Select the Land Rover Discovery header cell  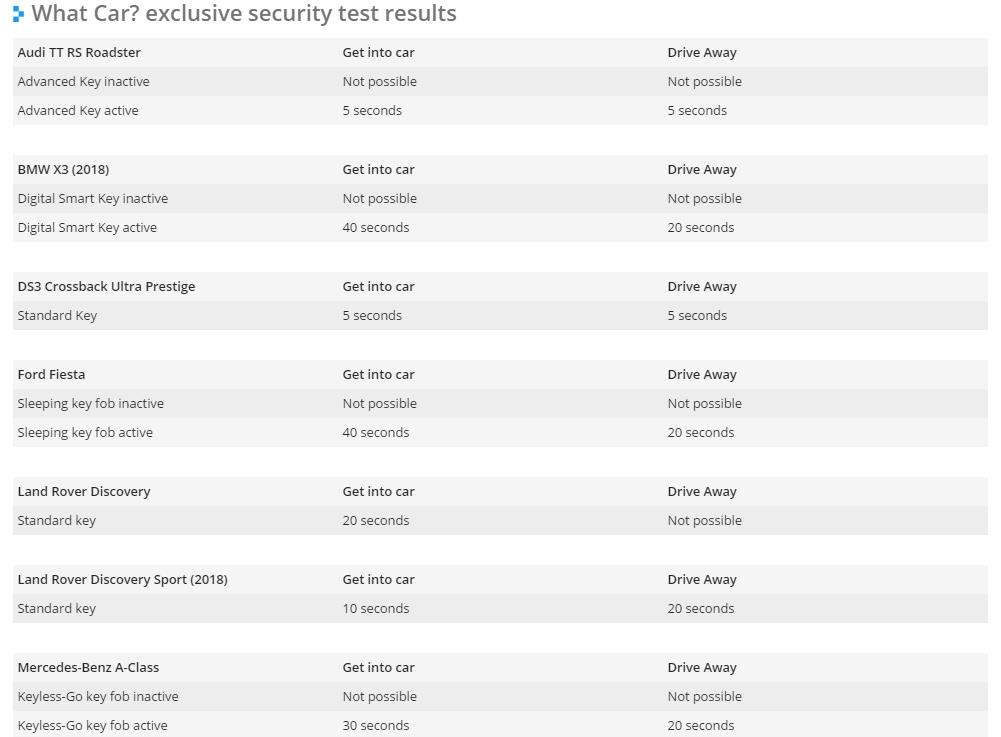pos(84,492)
